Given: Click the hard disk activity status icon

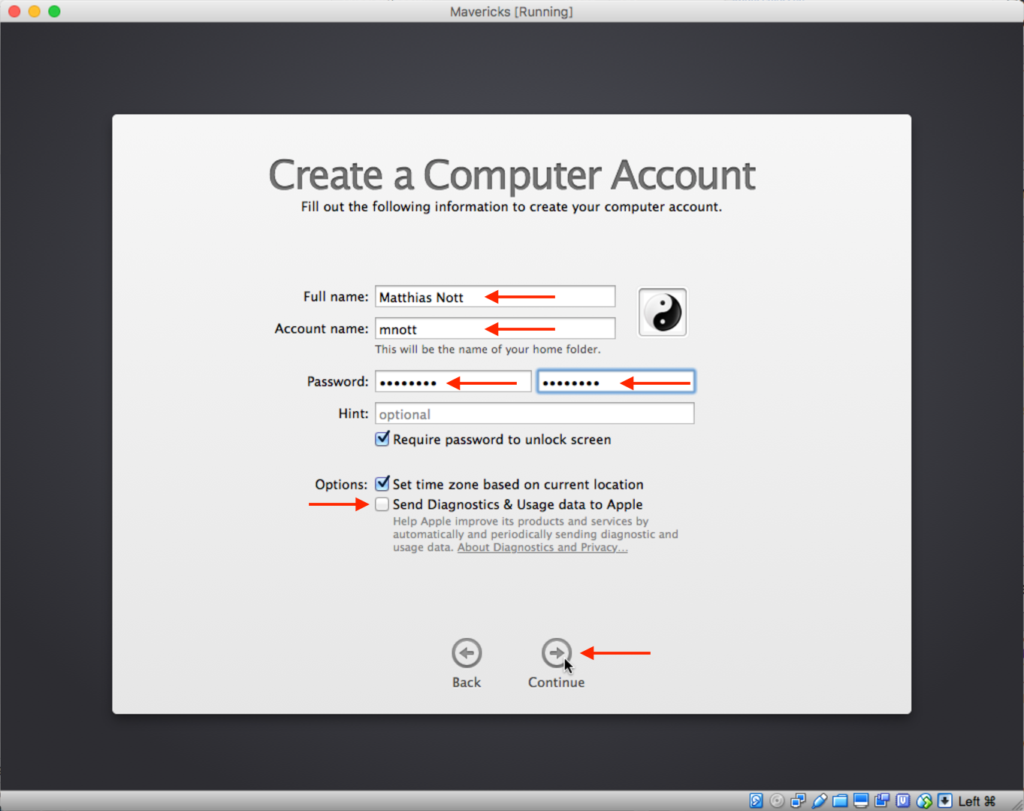Looking at the screenshot, I should coord(756,801).
